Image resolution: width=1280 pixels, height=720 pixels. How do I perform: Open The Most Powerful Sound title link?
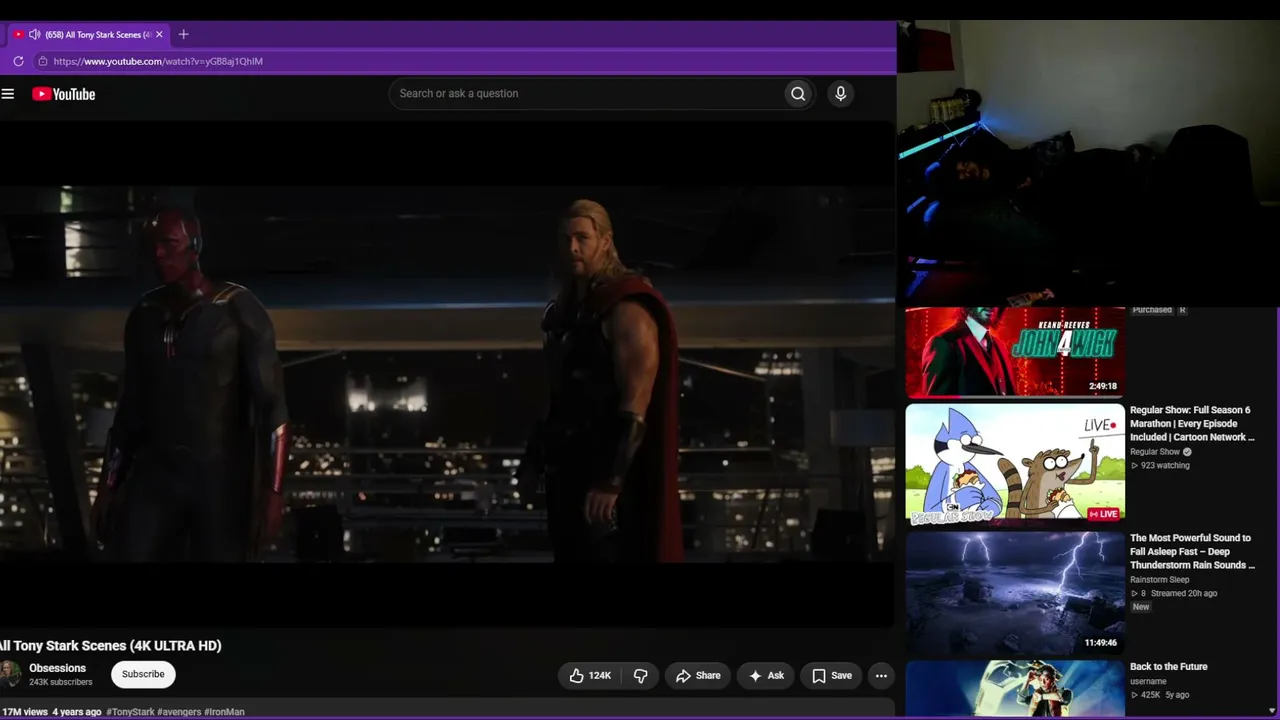[1191, 552]
